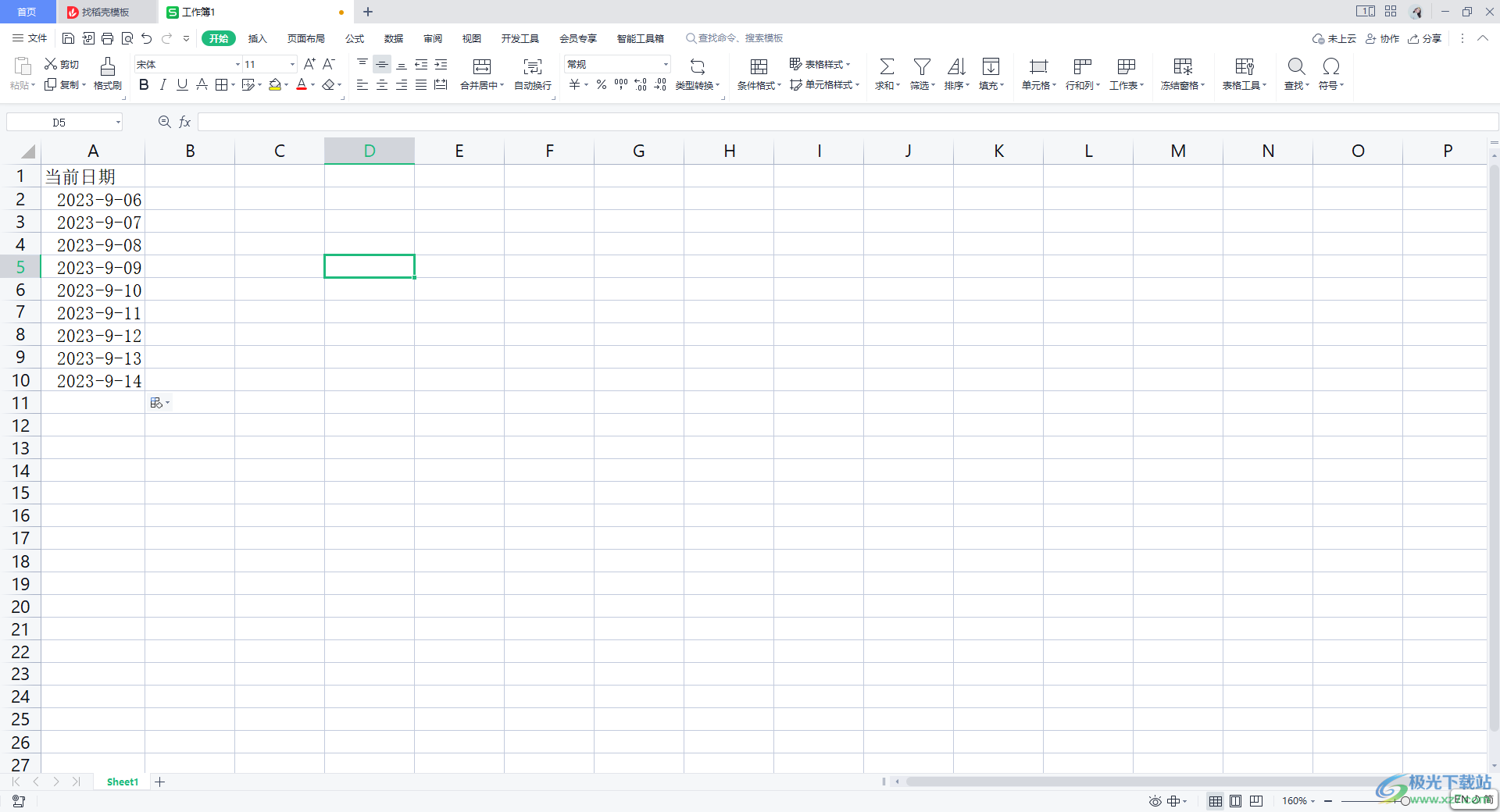Expand the Name Box dropdown arrow
This screenshot has width=1500, height=812.
118,123
